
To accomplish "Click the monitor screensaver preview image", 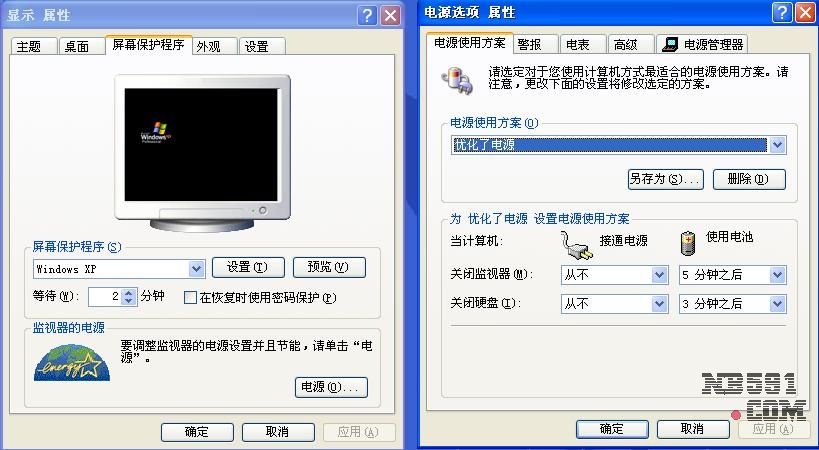I will click(202, 152).
